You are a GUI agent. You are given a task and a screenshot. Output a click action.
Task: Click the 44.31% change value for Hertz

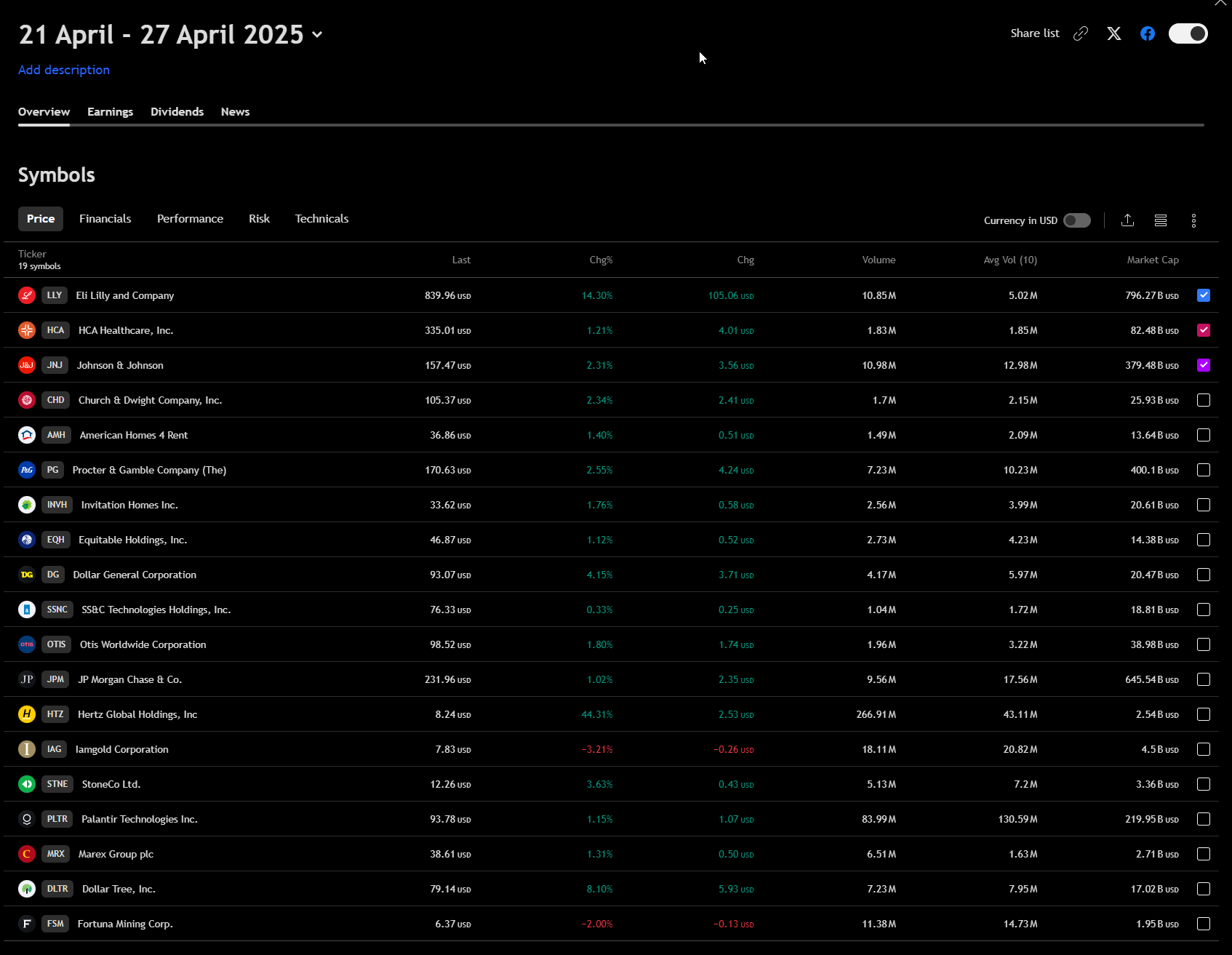click(597, 714)
